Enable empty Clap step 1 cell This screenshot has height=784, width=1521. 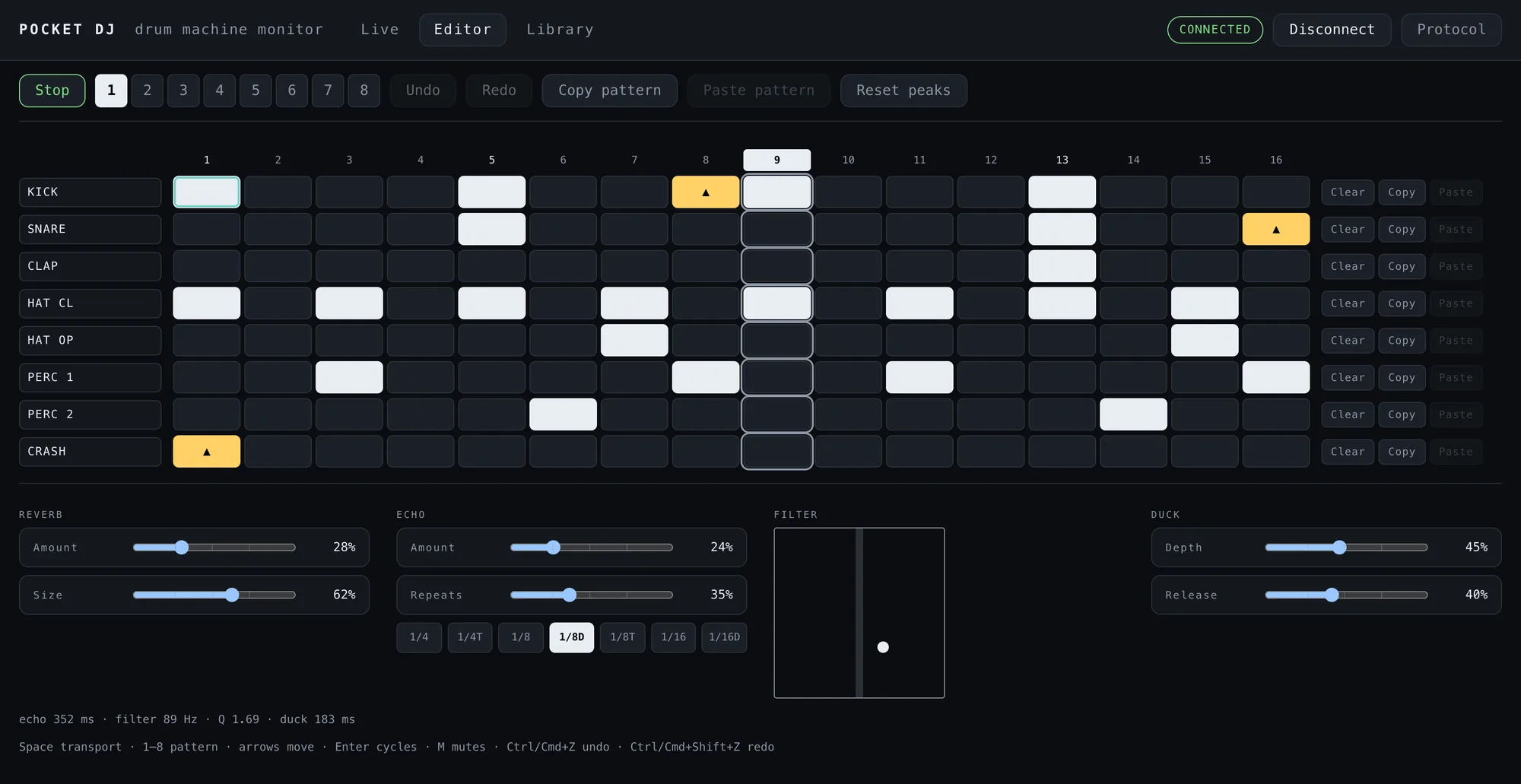(x=206, y=266)
